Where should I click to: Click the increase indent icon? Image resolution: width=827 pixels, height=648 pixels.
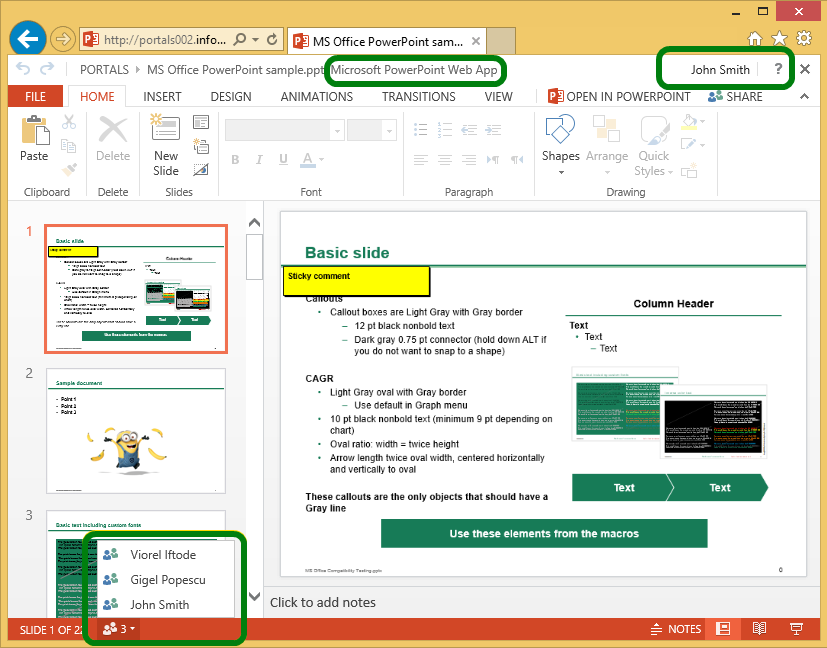tap(493, 130)
